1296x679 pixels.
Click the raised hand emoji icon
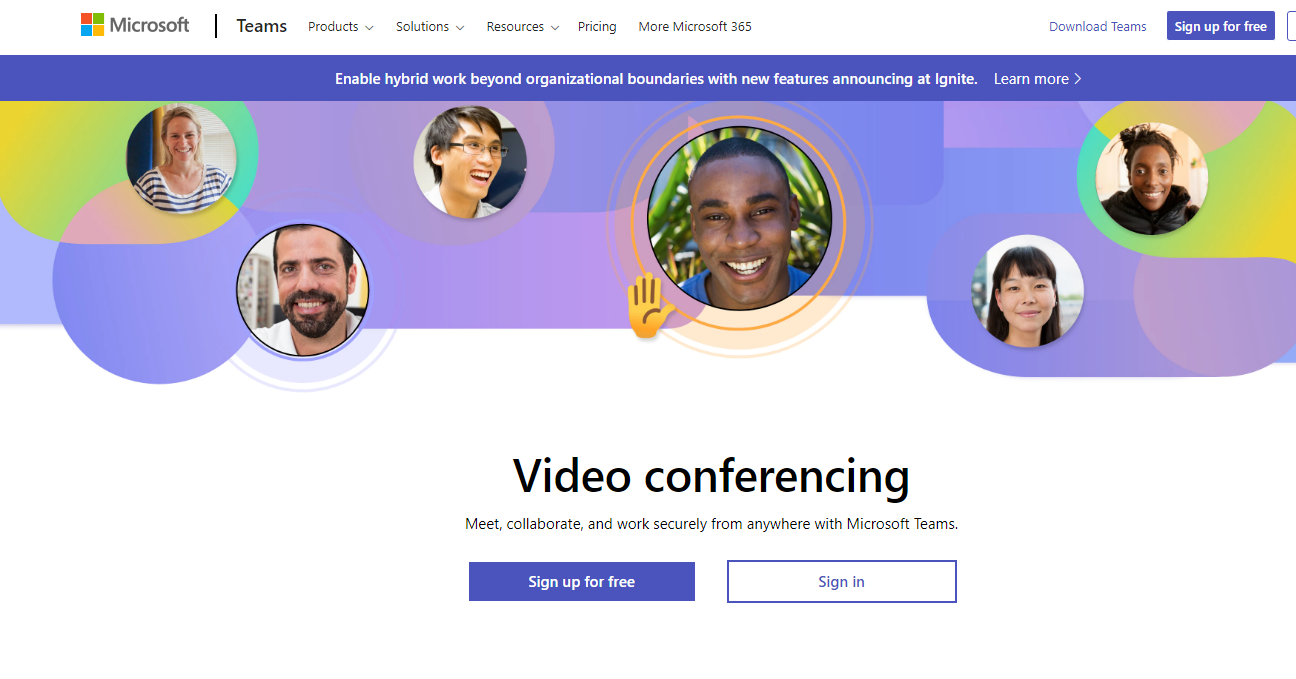coord(649,305)
